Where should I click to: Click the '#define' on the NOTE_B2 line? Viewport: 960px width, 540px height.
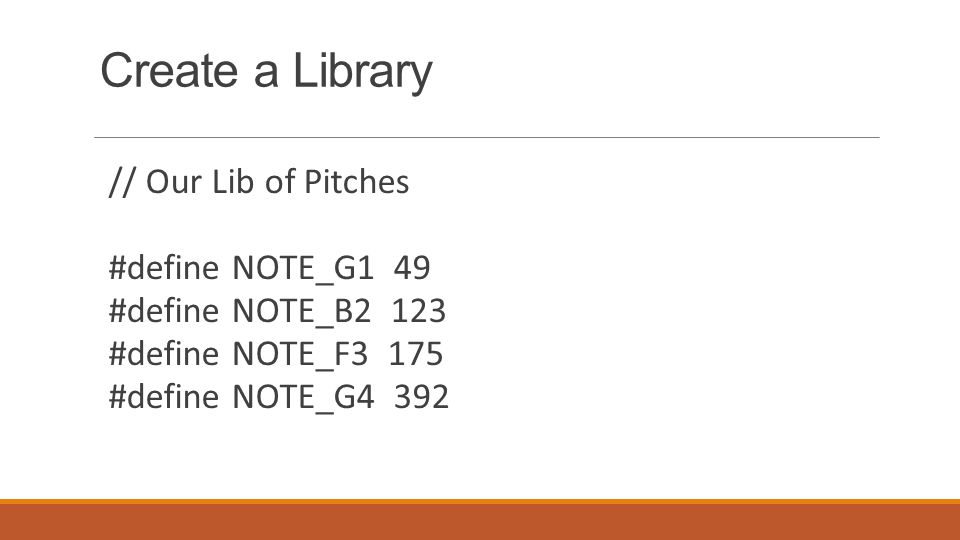163,310
